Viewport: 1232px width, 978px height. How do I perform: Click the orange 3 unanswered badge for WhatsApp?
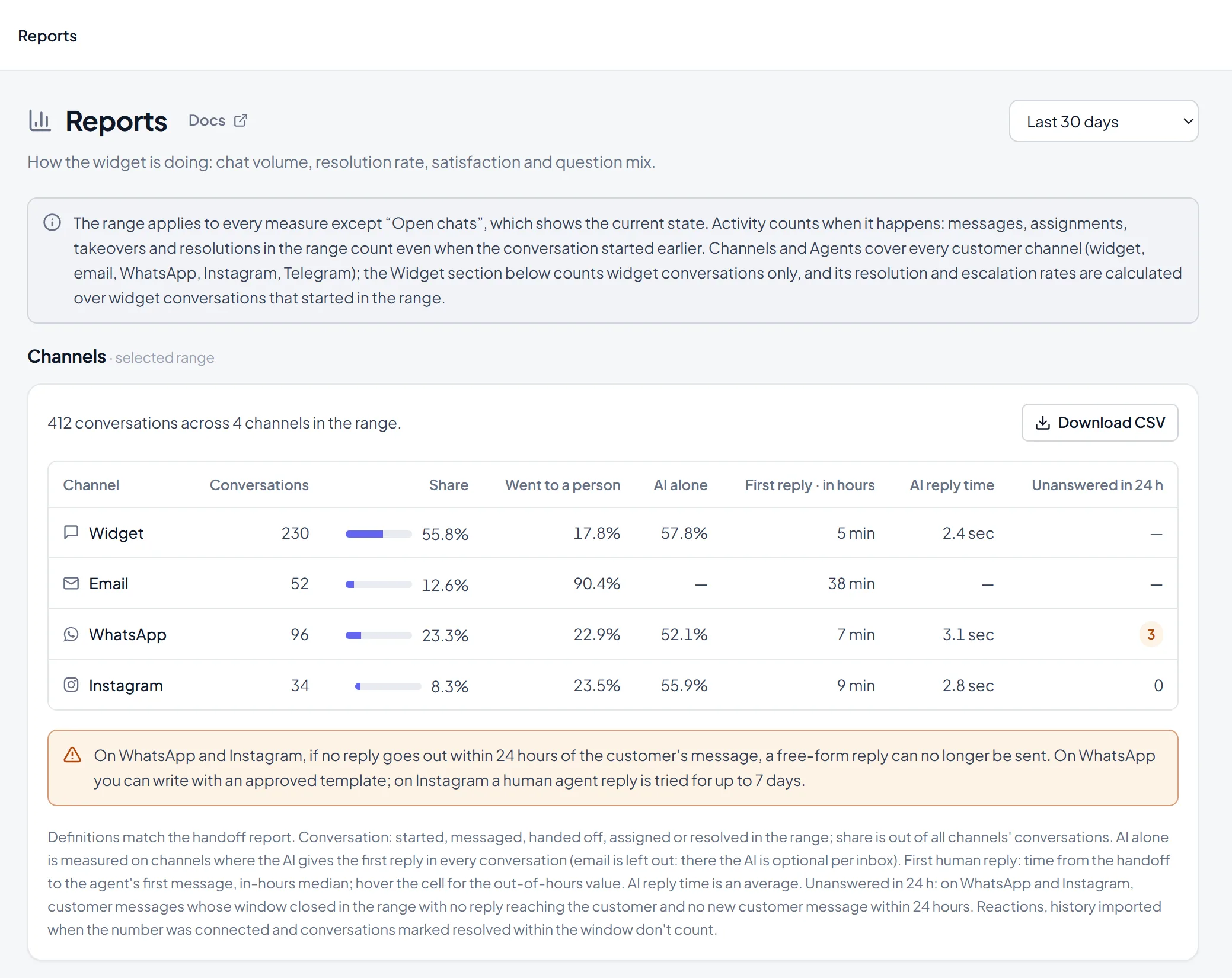1151,634
